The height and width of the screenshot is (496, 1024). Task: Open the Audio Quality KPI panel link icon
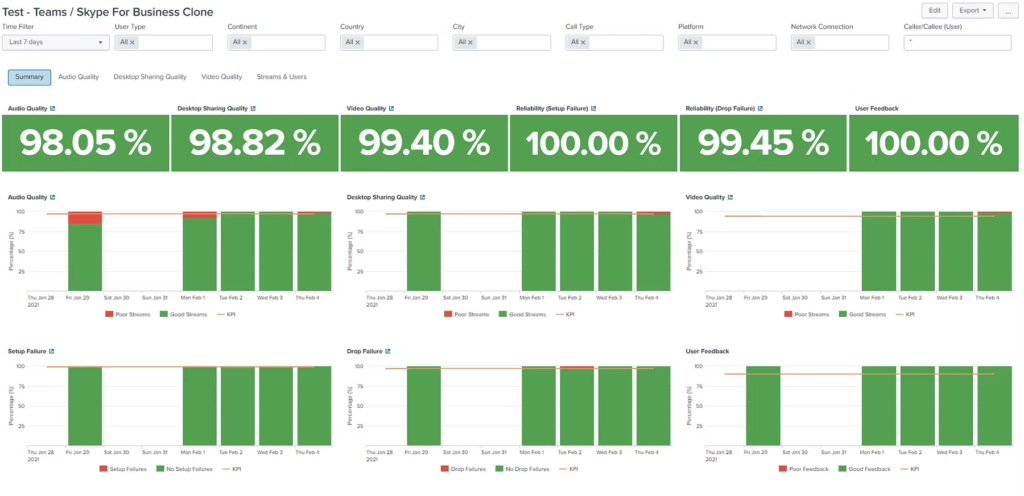point(53,108)
